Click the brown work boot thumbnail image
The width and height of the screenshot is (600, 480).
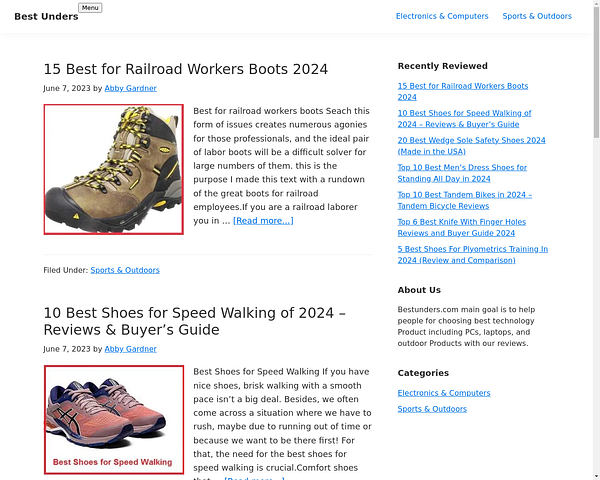pos(114,169)
